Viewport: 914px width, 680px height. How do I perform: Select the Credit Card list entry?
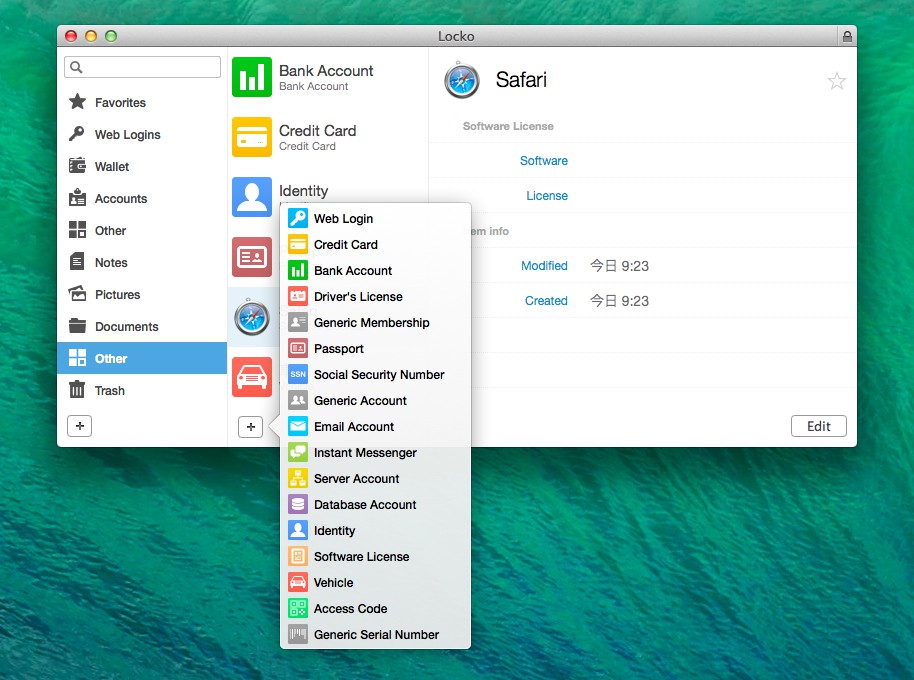[x=328, y=137]
